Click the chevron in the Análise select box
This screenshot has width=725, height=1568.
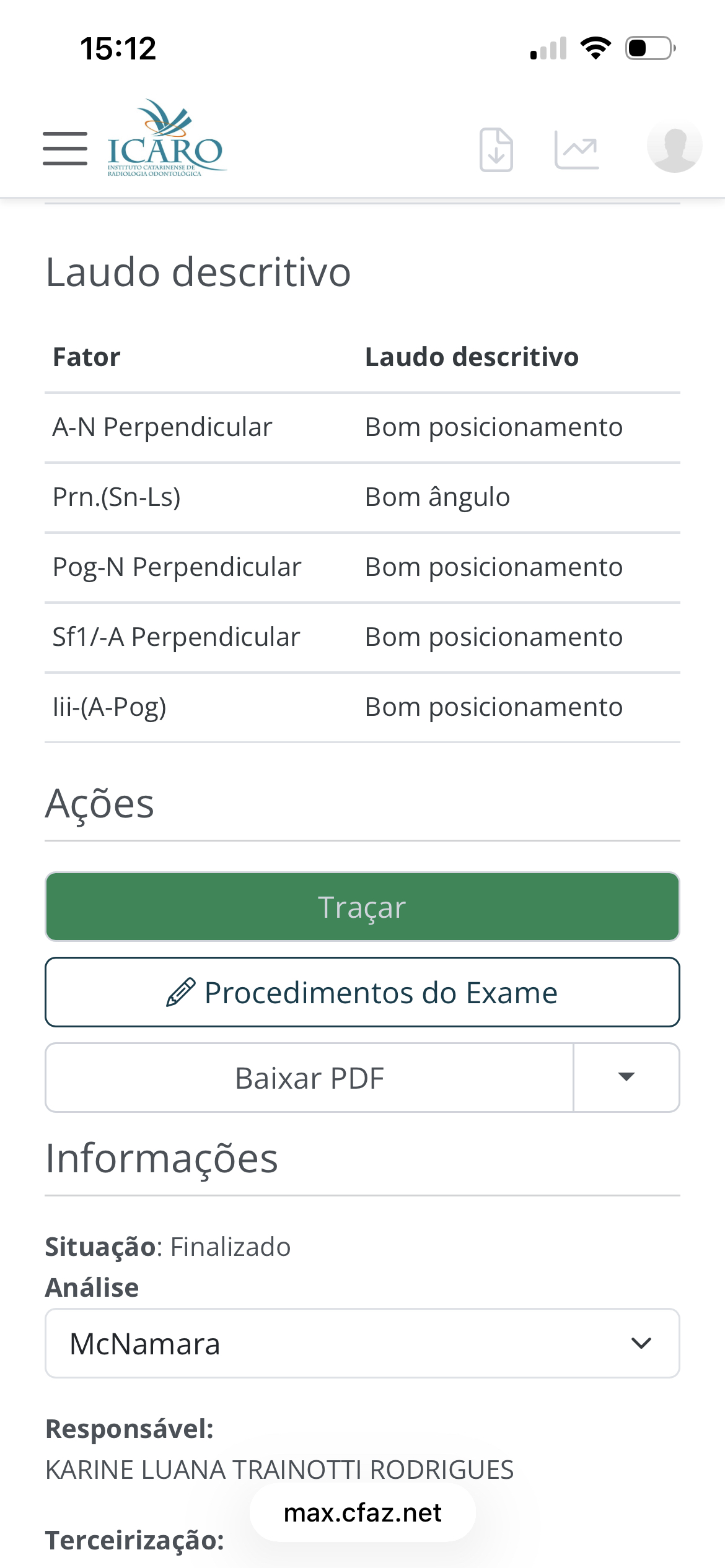(641, 1344)
